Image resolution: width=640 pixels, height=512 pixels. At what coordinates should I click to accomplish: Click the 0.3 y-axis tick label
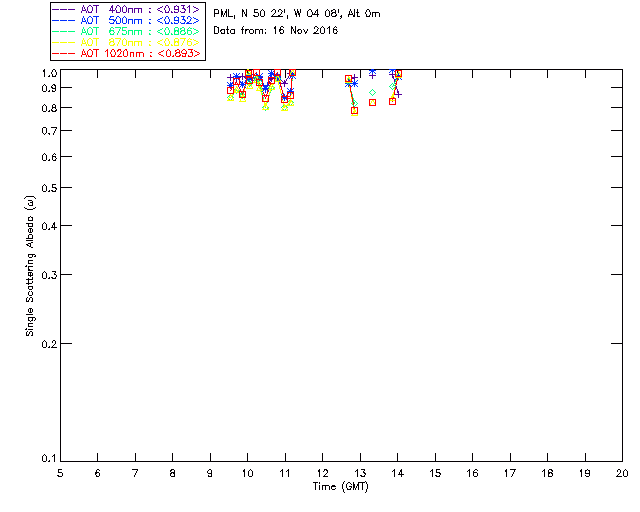(x=49, y=275)
